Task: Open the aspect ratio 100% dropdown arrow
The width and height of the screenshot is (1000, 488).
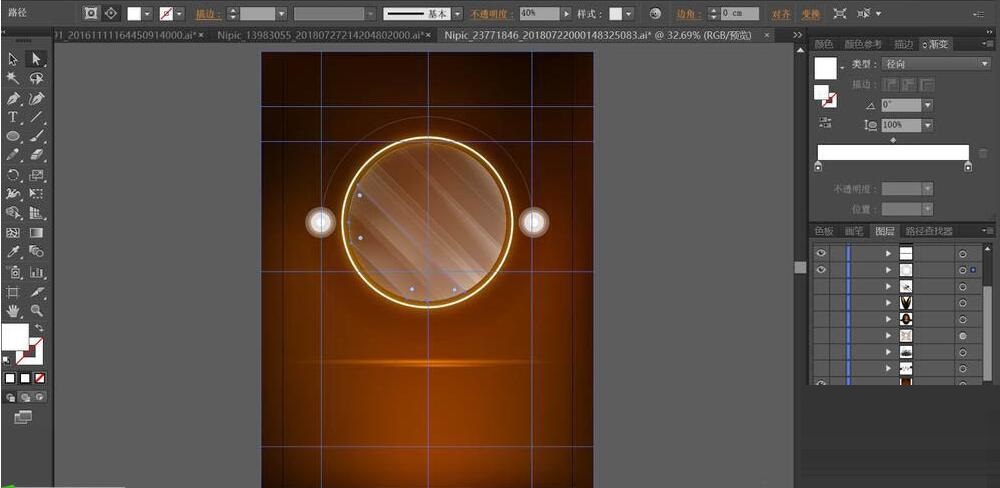Action: click(x=928, y=126)
